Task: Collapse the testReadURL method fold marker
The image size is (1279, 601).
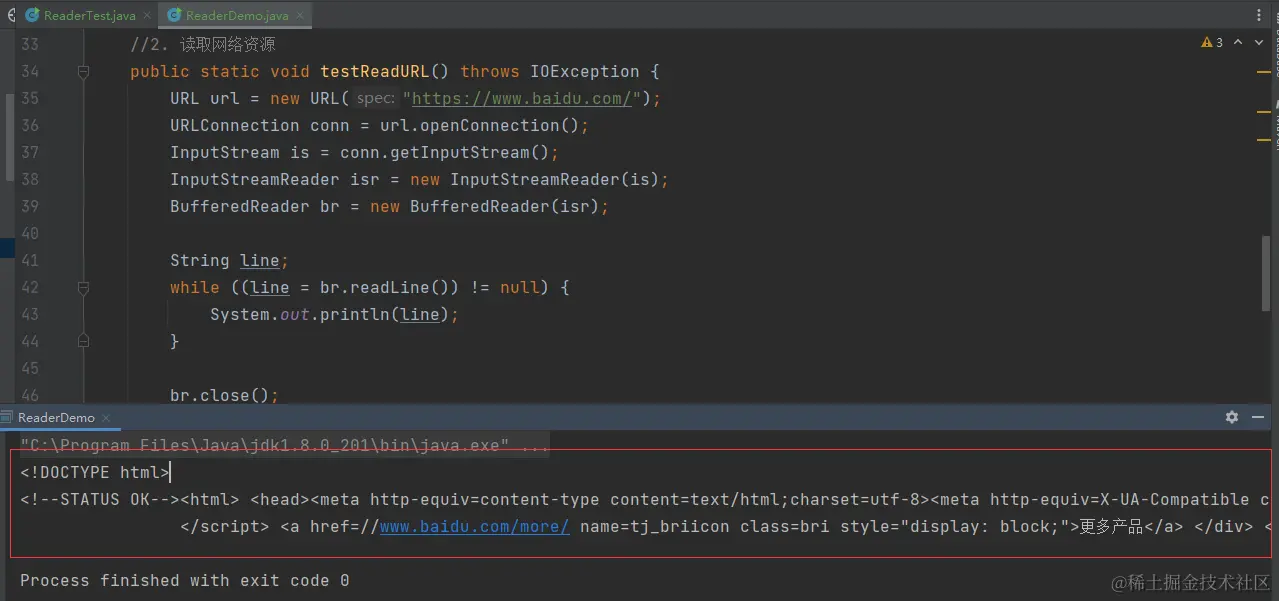Action: point(83,72)
